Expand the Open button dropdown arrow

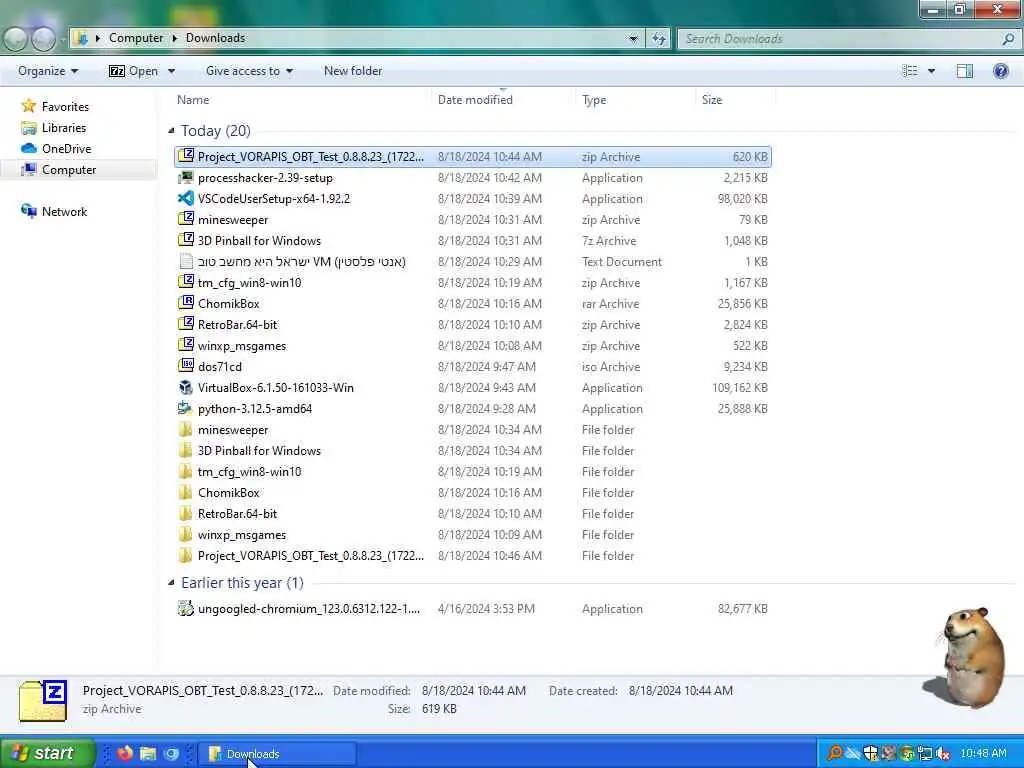pyautogui.click(x=171, y=71)
